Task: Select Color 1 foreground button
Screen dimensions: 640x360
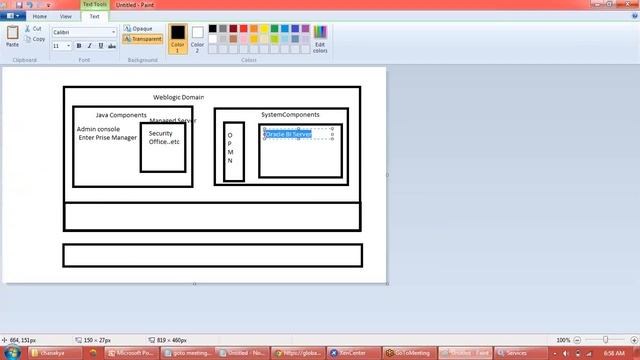Action: (x=178, y=39)
